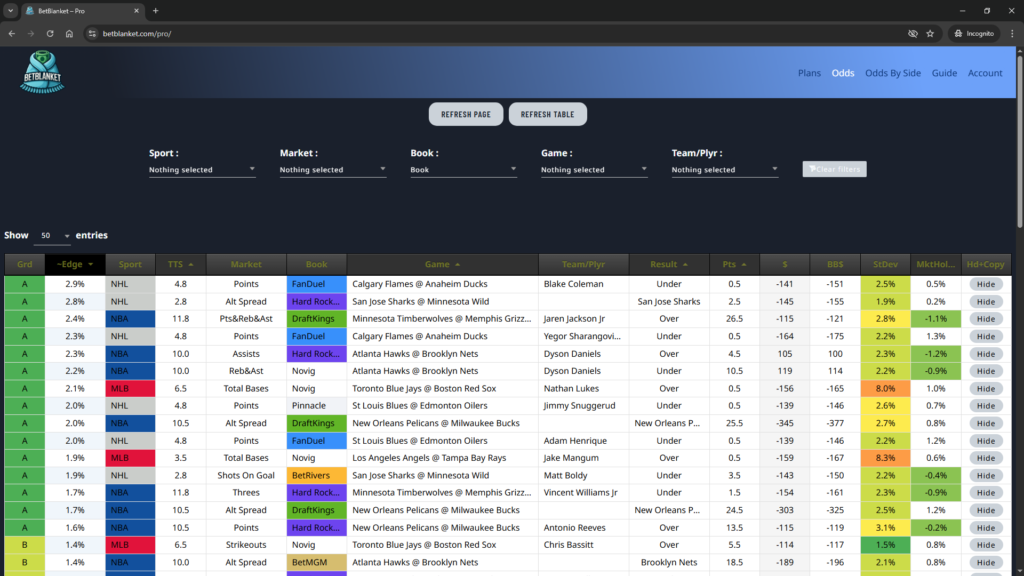Hide the Nathan Lukes row
This screenshot has width=1024, height=576.
985,389
